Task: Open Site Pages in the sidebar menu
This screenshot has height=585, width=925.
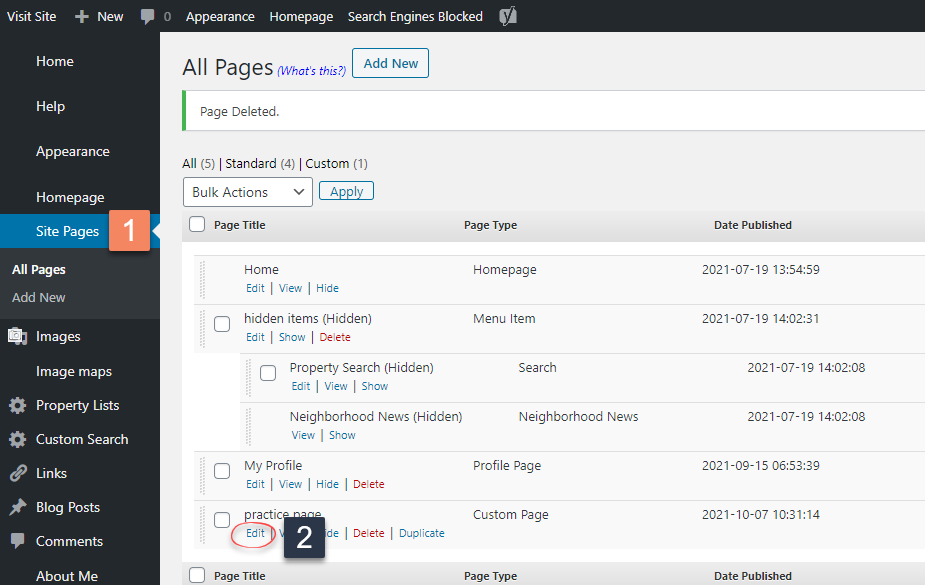Action: point(67,231)
